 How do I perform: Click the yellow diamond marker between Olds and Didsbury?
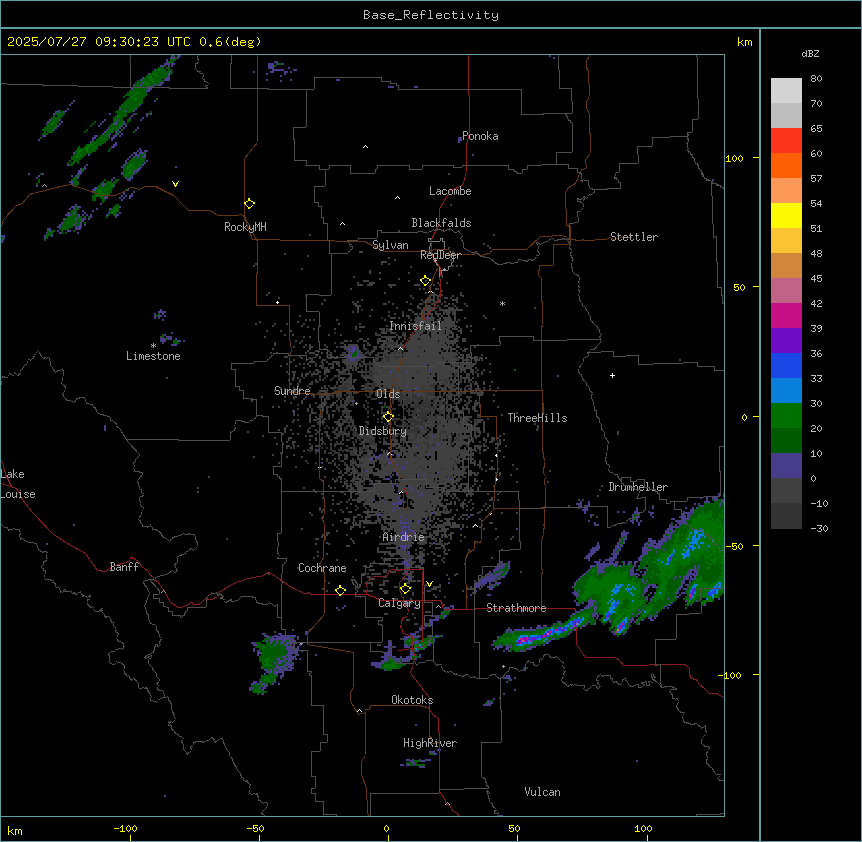coord(388,417)
